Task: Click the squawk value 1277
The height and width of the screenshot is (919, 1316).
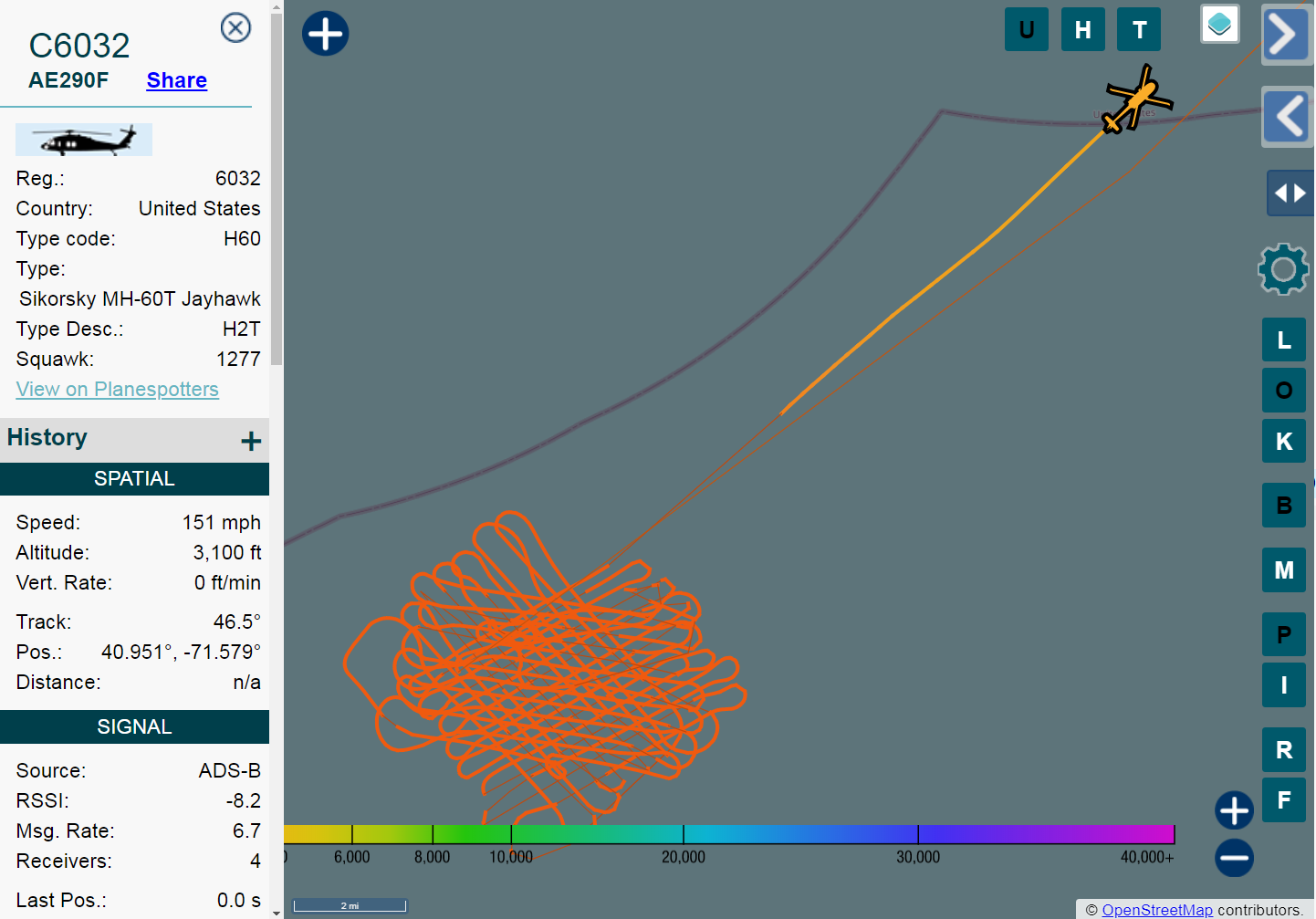Action: (x=238, y=359)
